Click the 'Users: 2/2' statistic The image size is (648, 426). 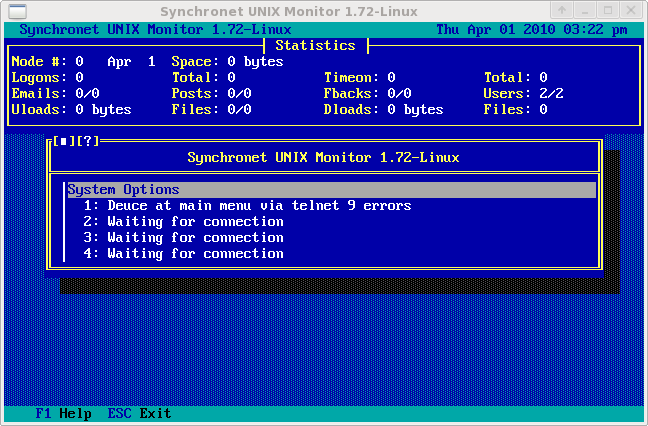click(523, 93)
